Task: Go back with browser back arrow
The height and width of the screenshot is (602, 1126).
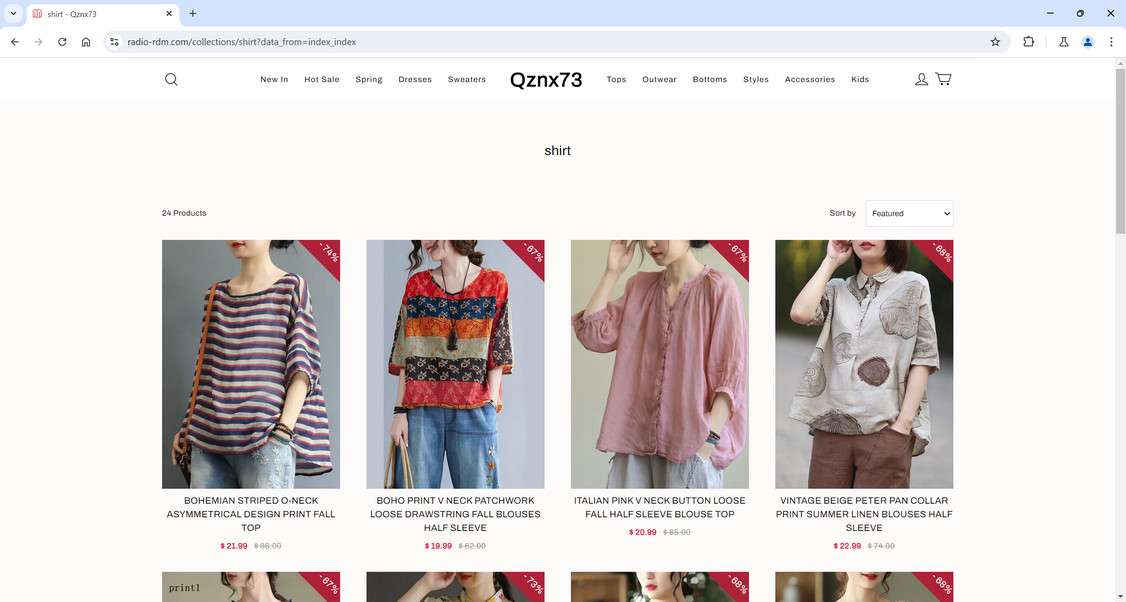Action: [x=15, y=42]
